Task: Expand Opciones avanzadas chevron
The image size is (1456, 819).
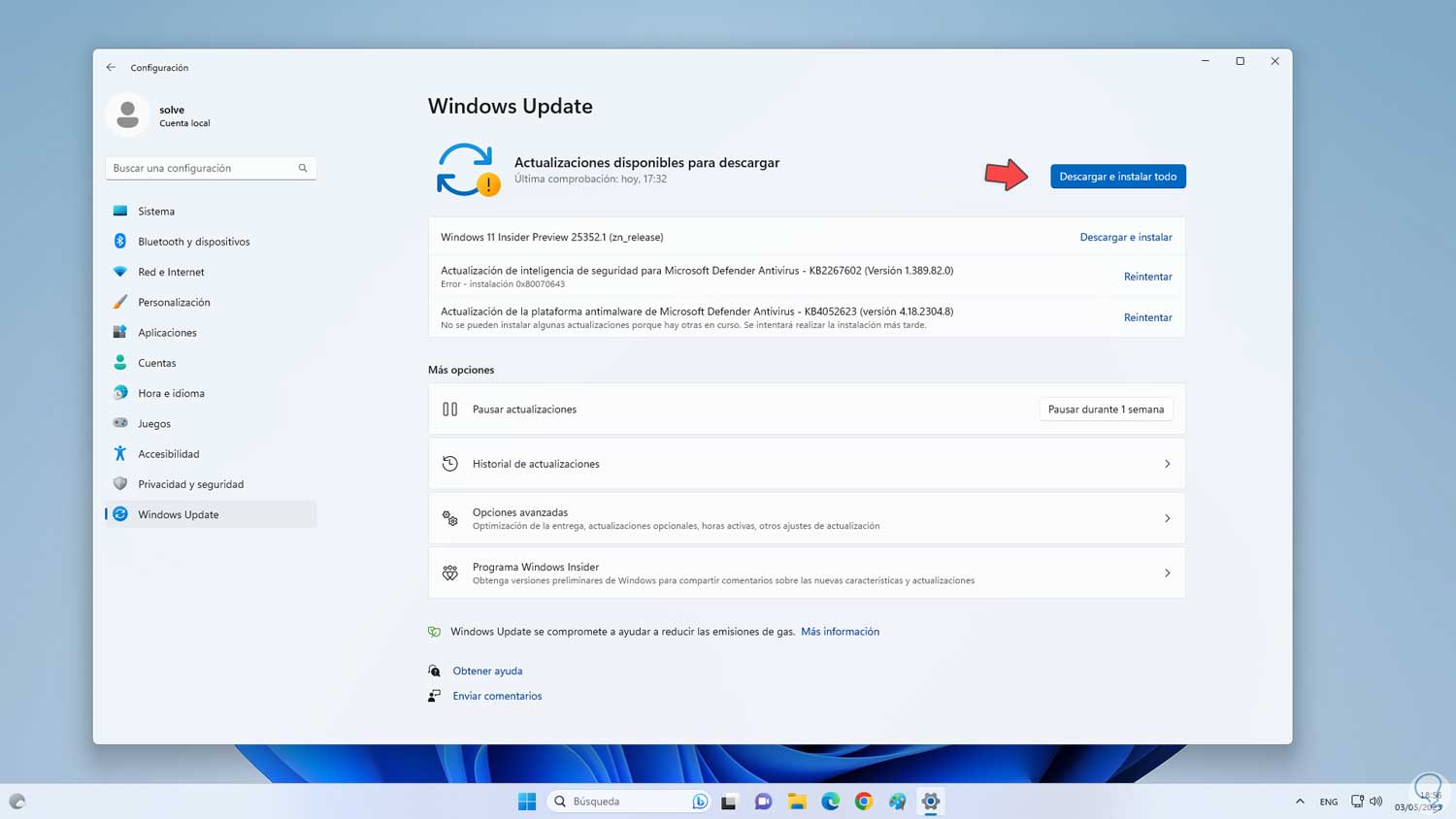Action: (1168, 518)
